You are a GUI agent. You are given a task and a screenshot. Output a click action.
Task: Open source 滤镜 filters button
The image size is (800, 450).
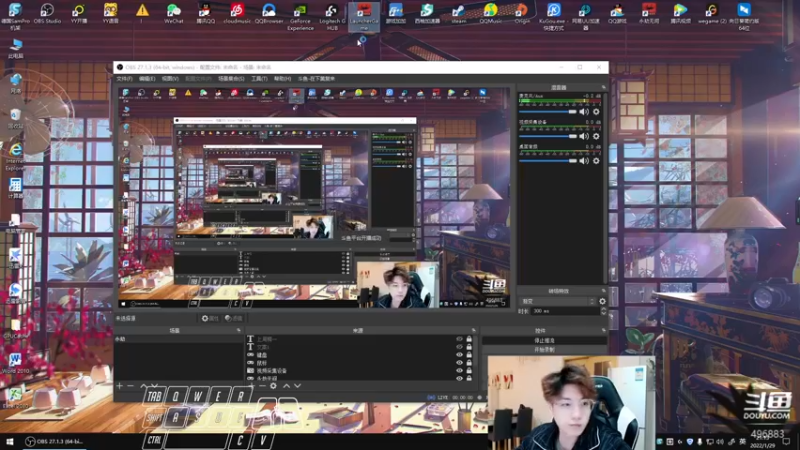coord(234,318)
